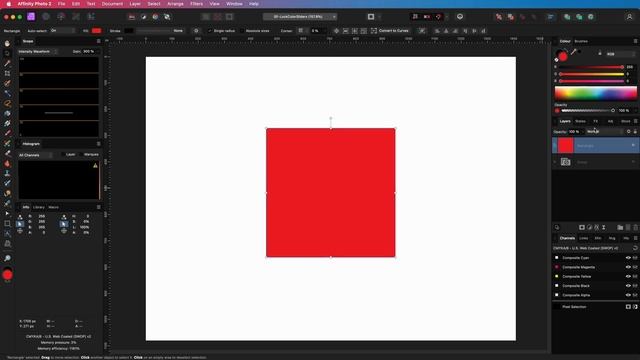This screenshot has height=360, width=640.
Task: Open the All Channels histogram dropdown
Action: tap(36, 155)
